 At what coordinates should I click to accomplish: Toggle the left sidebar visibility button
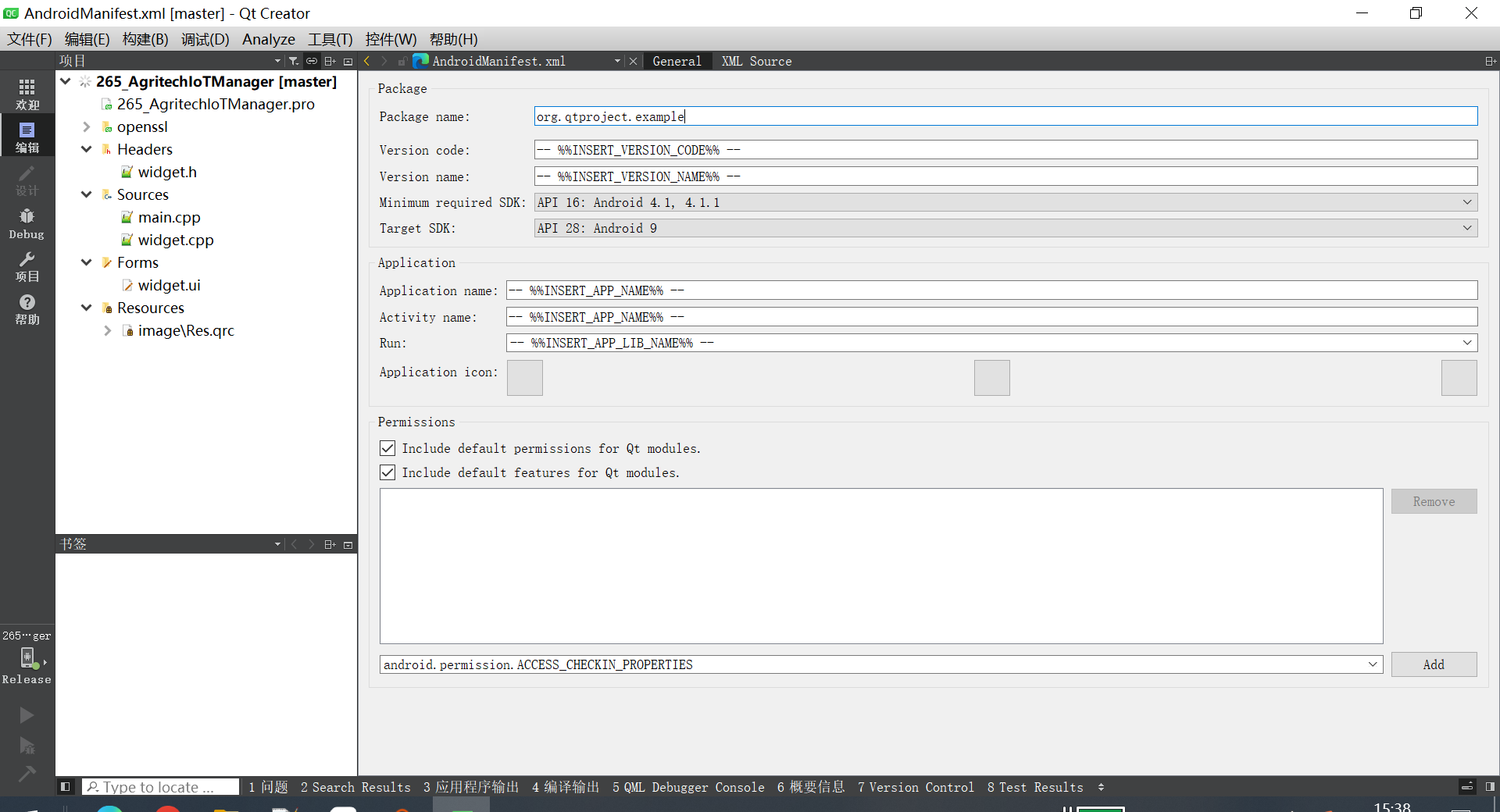66,787
